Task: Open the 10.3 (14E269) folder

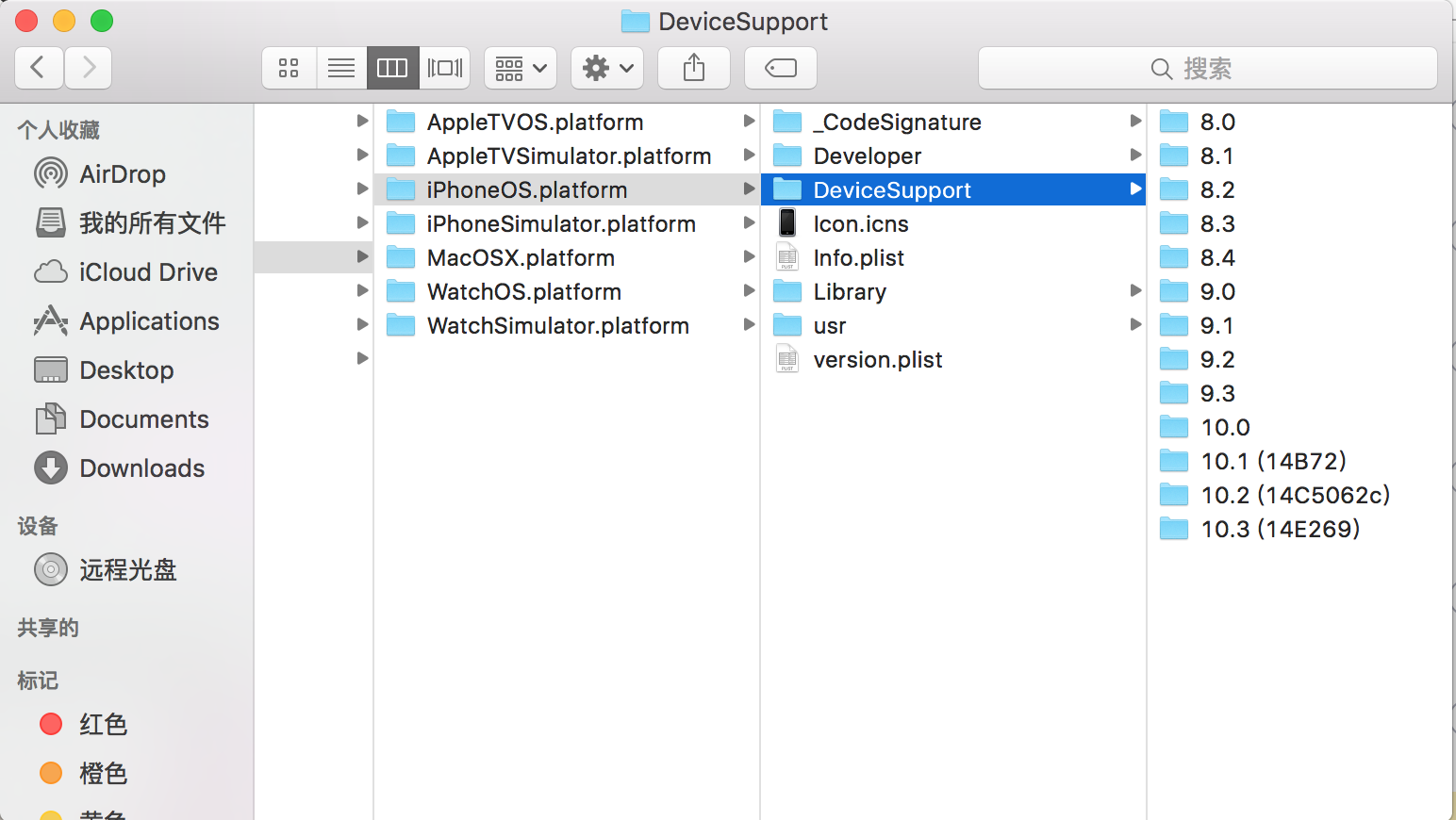Action: point(1279,529)
